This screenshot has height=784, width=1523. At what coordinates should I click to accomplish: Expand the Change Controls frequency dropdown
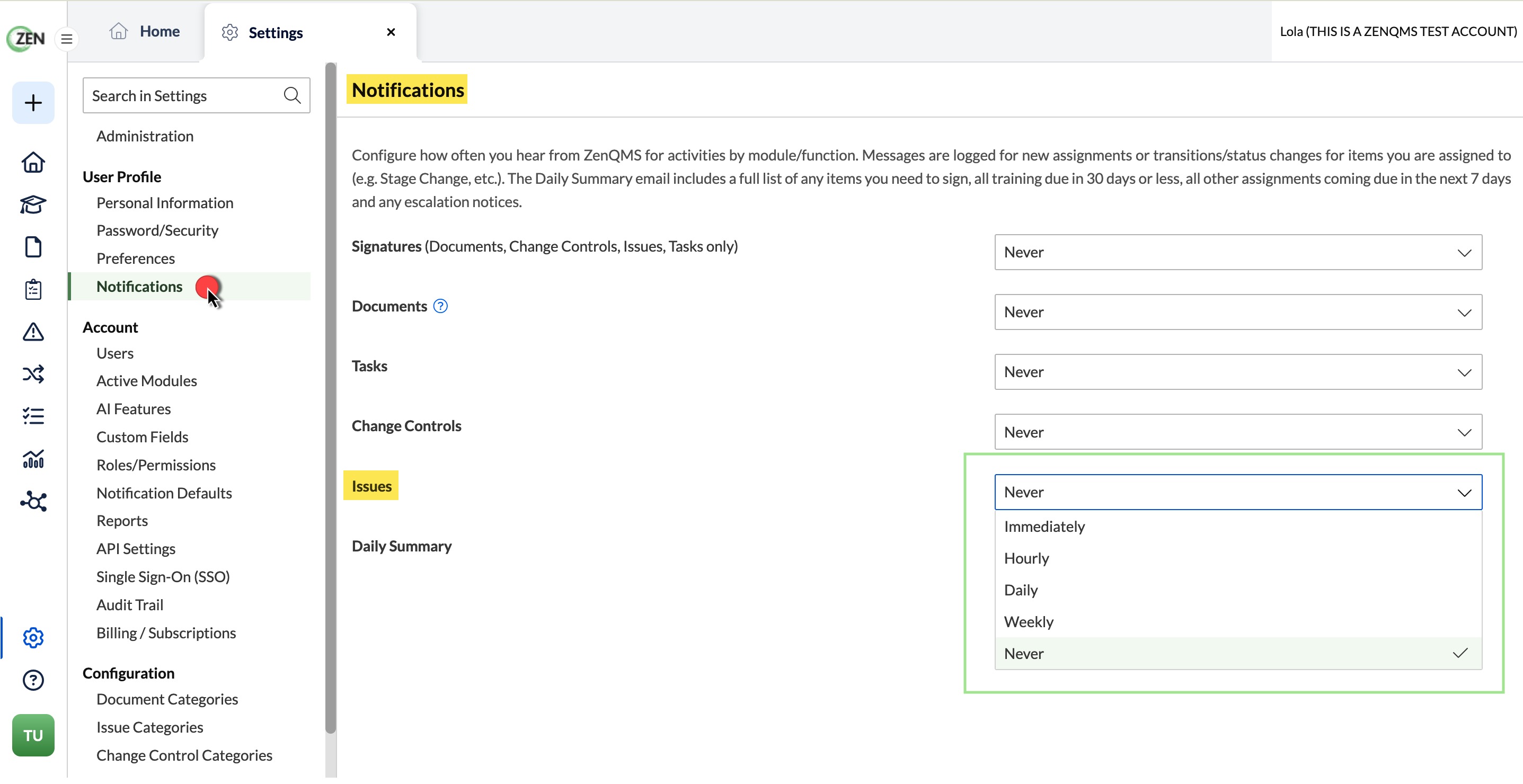(1238, 432)
